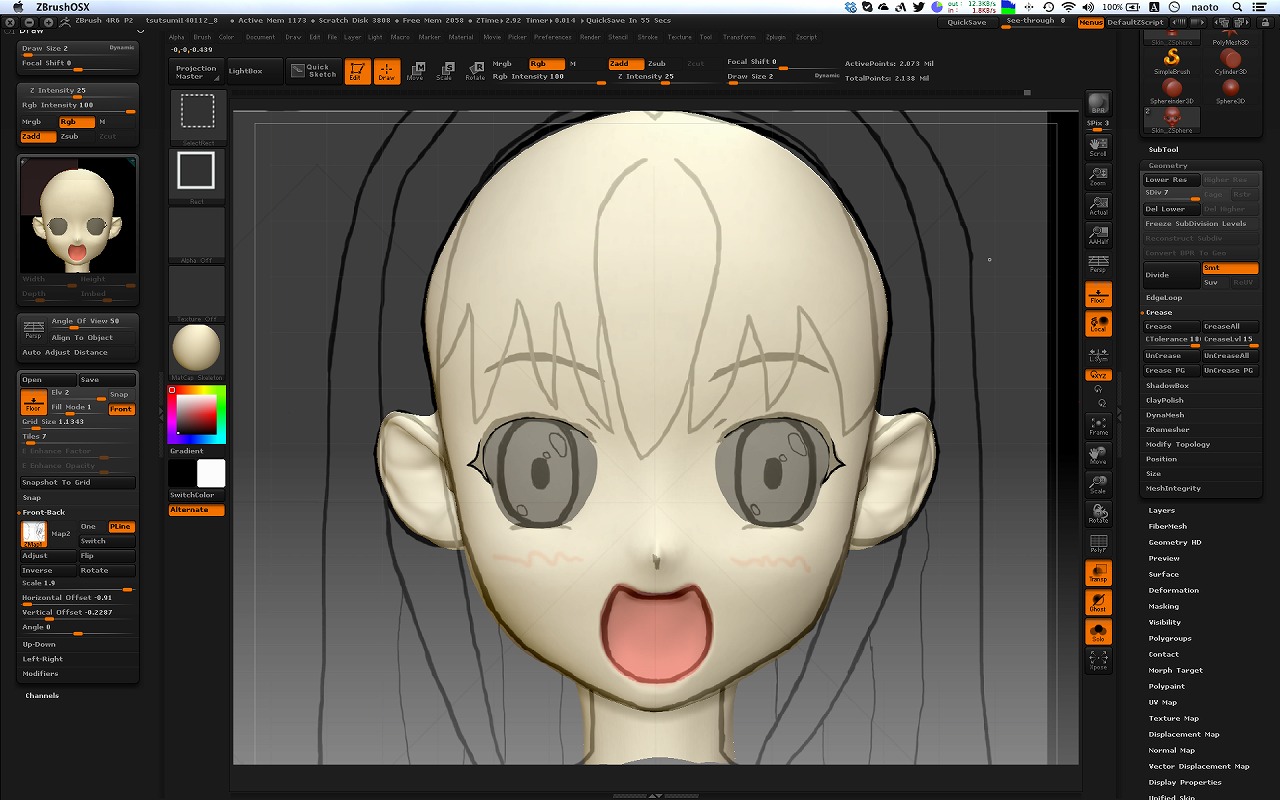Toggle Persp icon in right shelf

point(1098,264)
